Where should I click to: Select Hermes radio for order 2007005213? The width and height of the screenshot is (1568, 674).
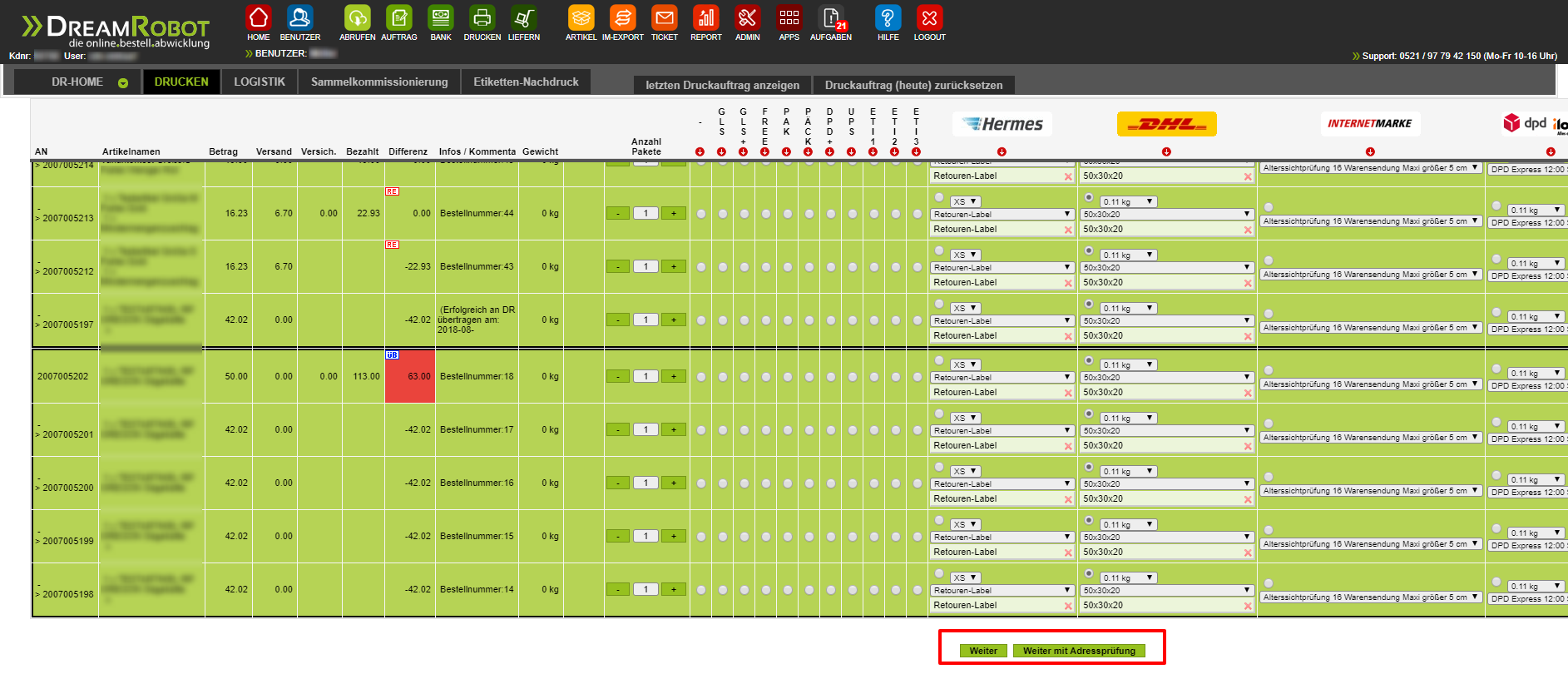(x=939, y=198)
